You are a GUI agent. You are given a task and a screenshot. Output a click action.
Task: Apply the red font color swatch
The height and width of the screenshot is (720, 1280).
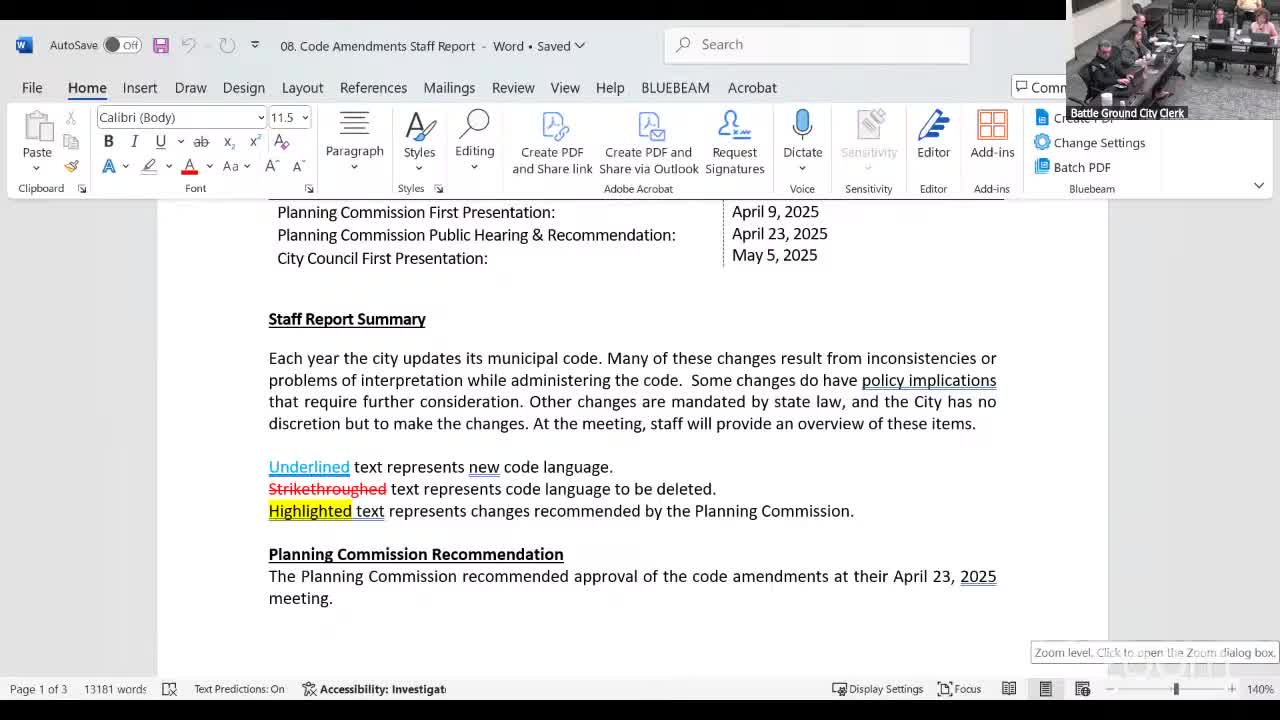[189, 166]
